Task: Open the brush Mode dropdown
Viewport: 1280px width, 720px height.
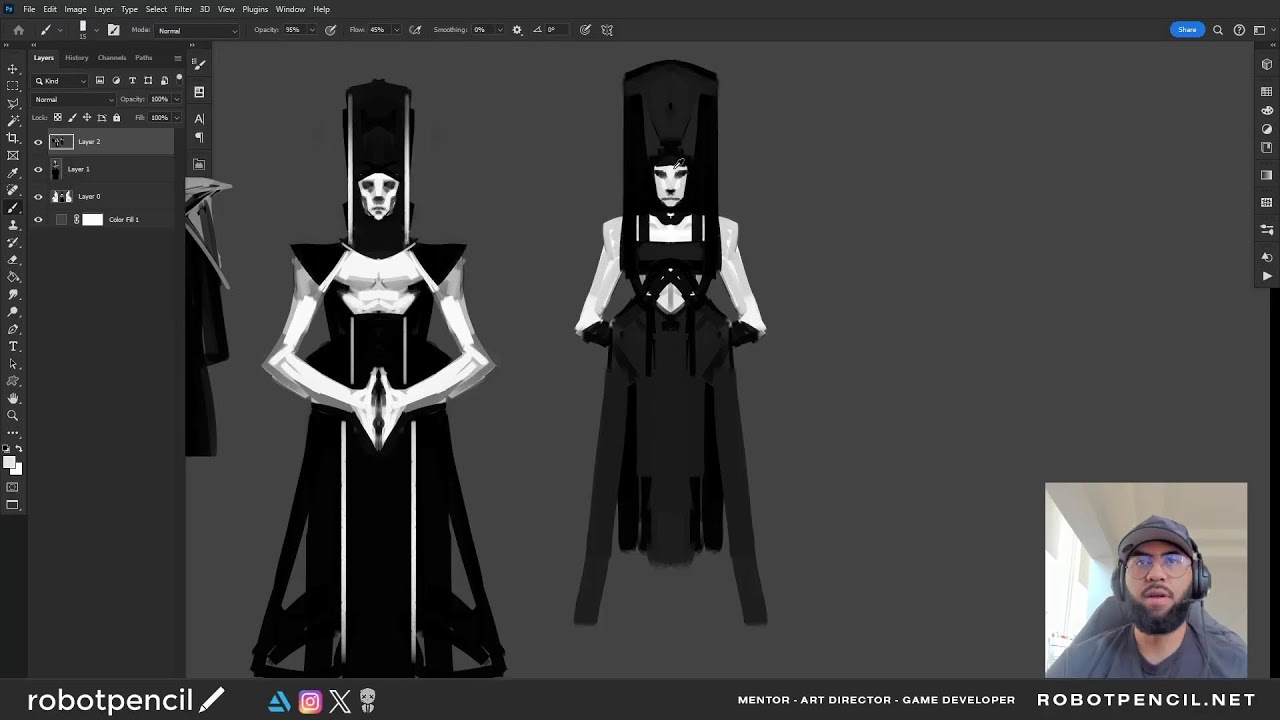Action: [x=197, y=31]
